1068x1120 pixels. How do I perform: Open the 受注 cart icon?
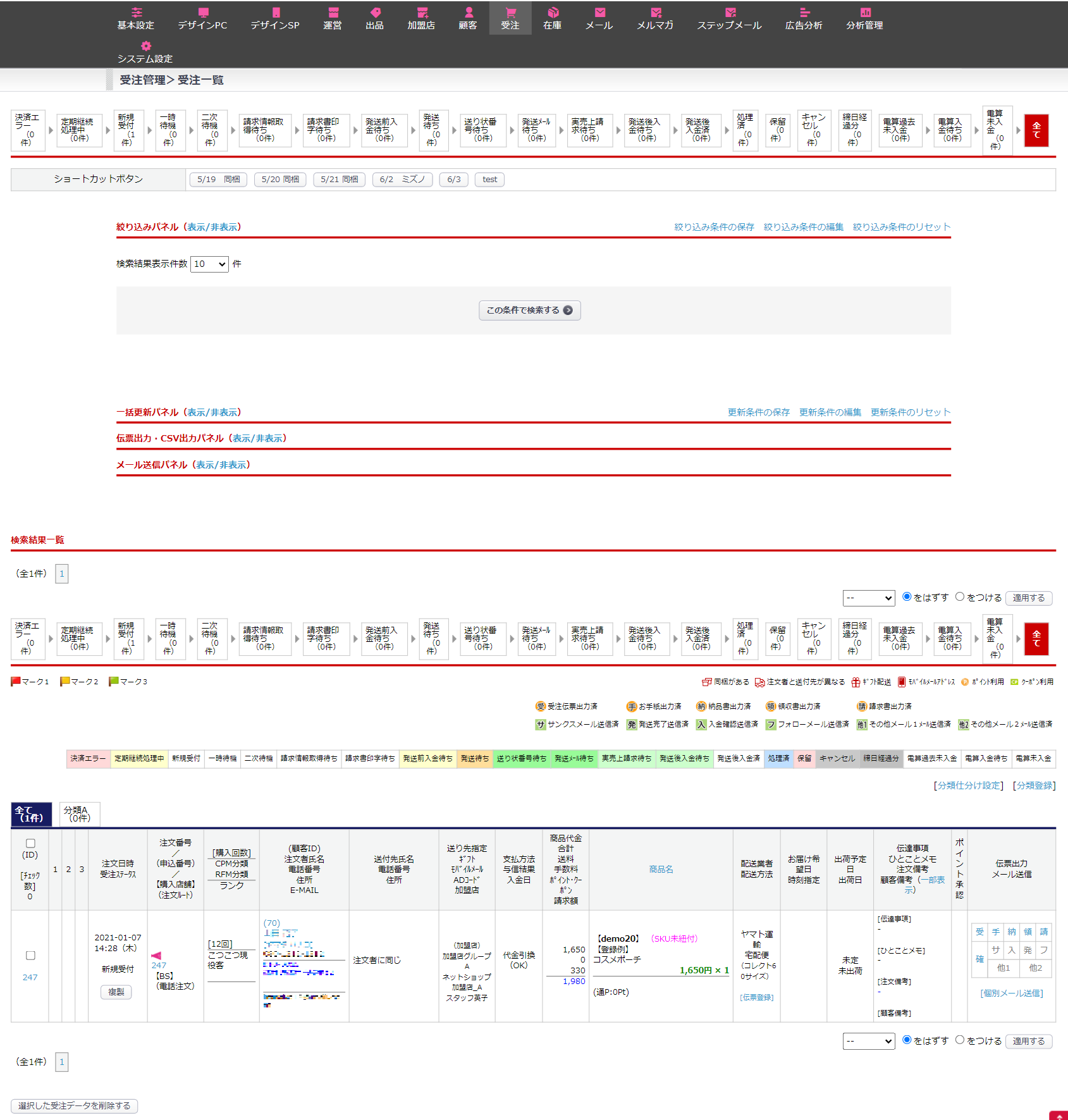pyautogui.click(x=510, y=12)
